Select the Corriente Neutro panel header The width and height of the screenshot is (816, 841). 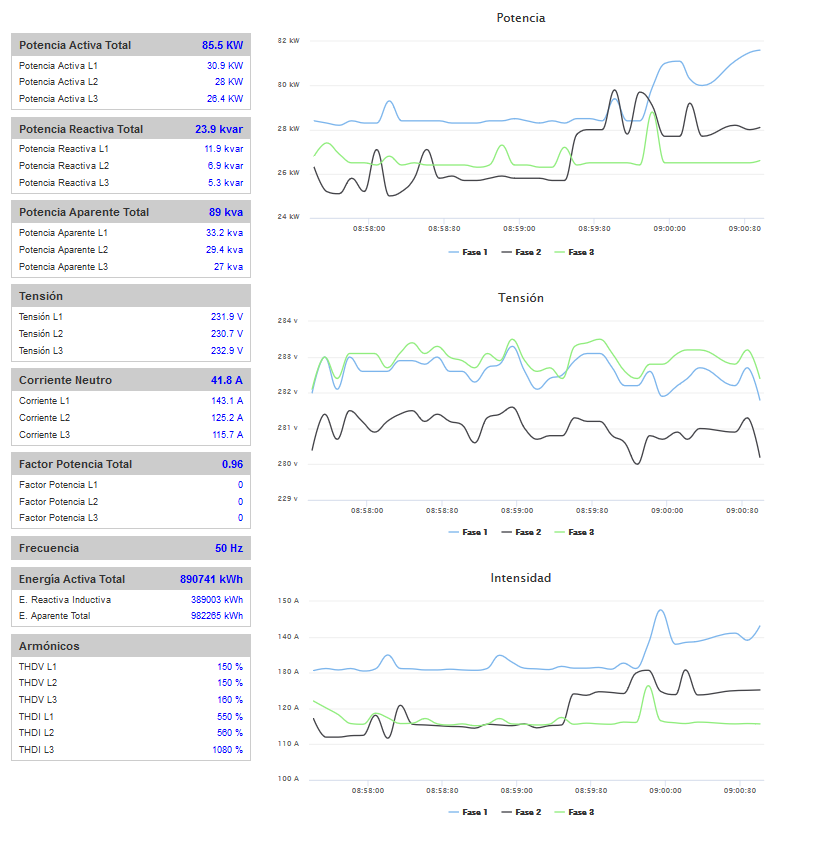(130, 380)
